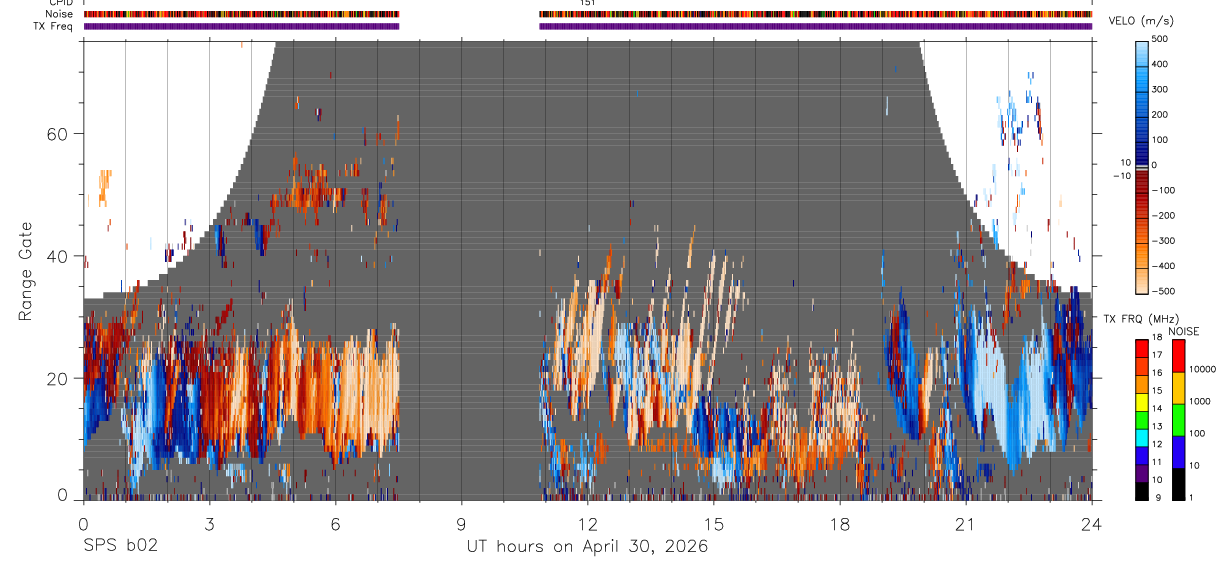
Task: Click the '9' hour tick on the time axis
Action: point(461,523)
